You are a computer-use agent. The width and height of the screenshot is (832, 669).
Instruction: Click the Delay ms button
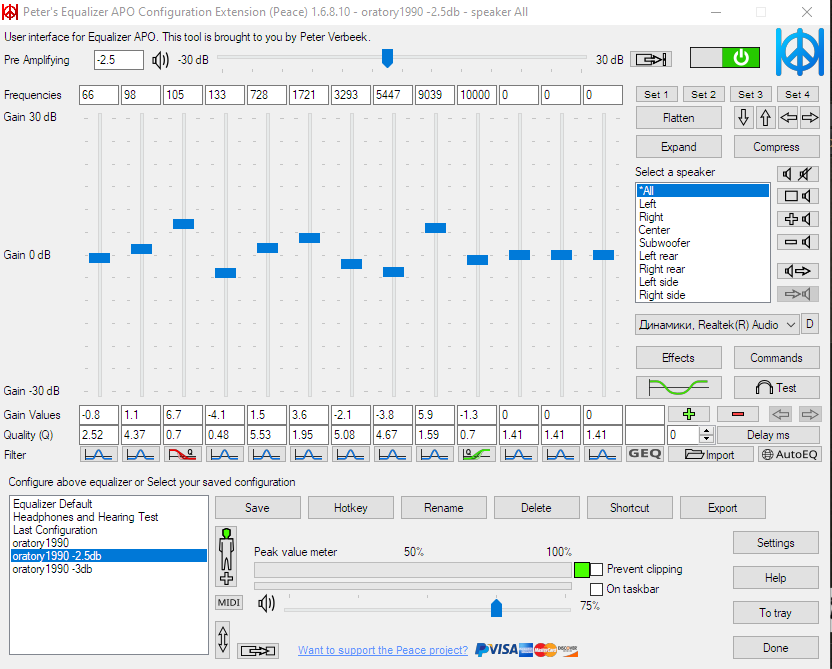[768, 435]
